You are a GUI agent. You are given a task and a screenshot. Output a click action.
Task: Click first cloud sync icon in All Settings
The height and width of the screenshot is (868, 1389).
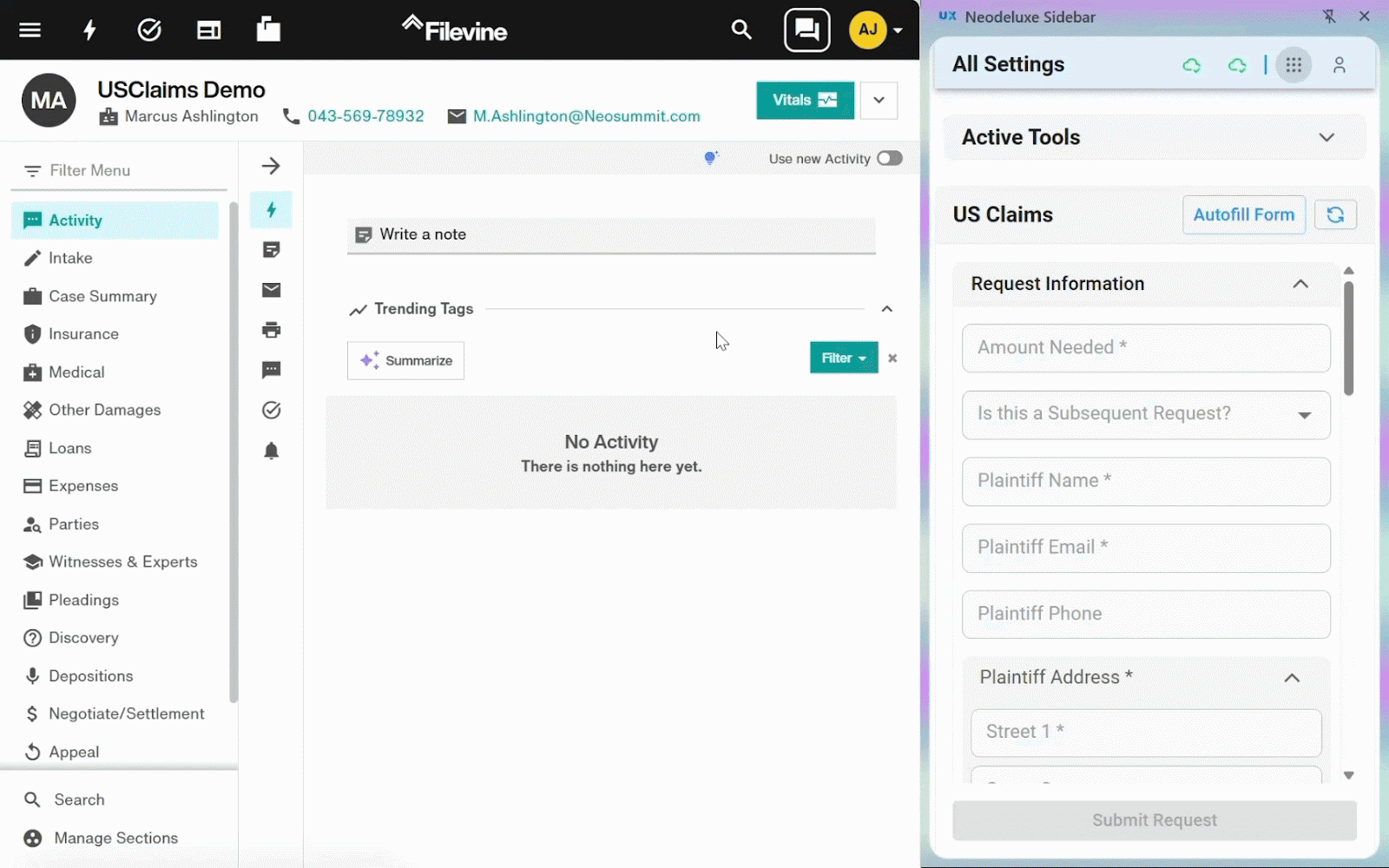point(1192,65)
